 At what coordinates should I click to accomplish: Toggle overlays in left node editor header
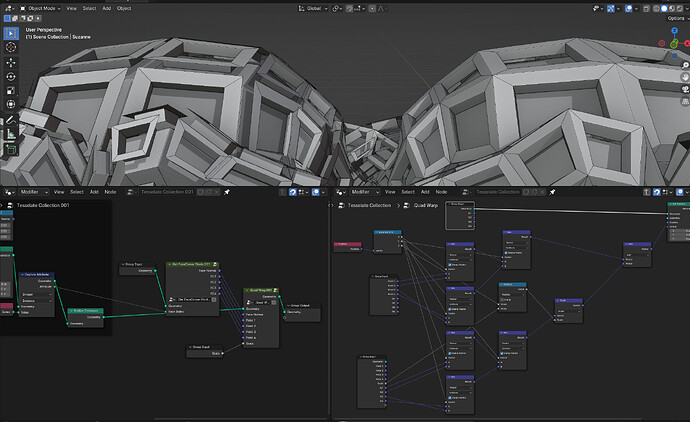coord(316,192)
